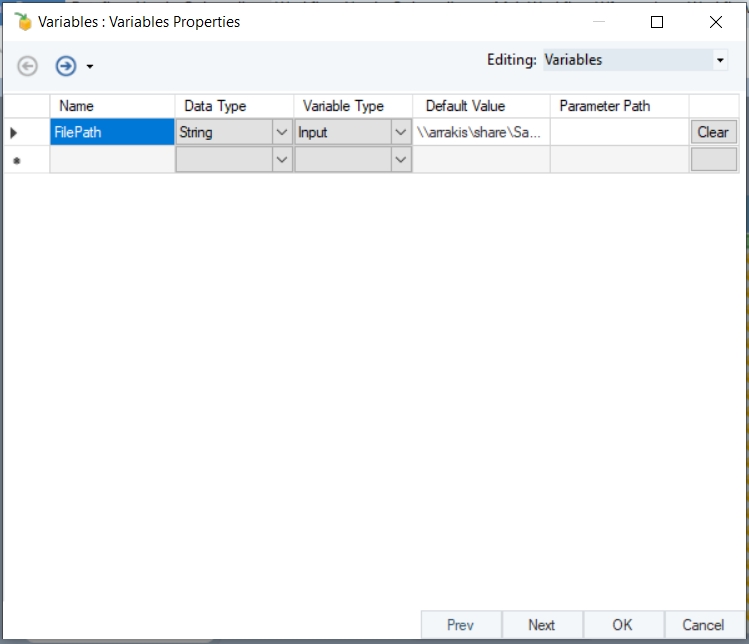Click the back navigation arrow icon

point(28,66)
